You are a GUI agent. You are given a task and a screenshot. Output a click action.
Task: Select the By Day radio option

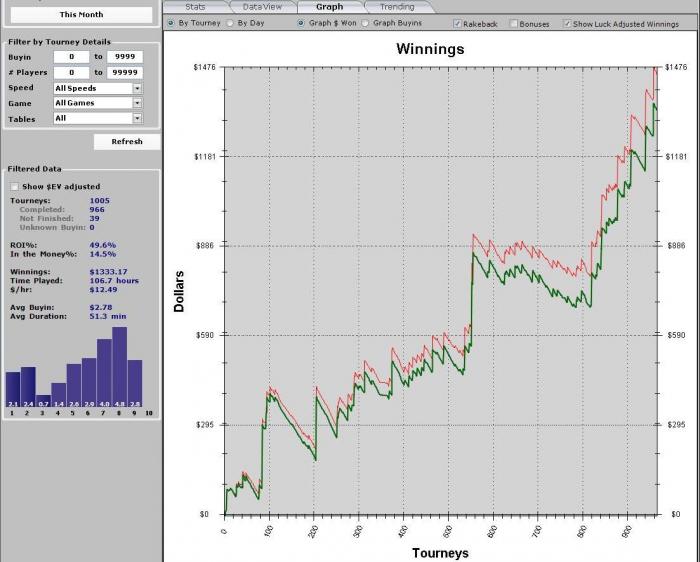(230, 23)
